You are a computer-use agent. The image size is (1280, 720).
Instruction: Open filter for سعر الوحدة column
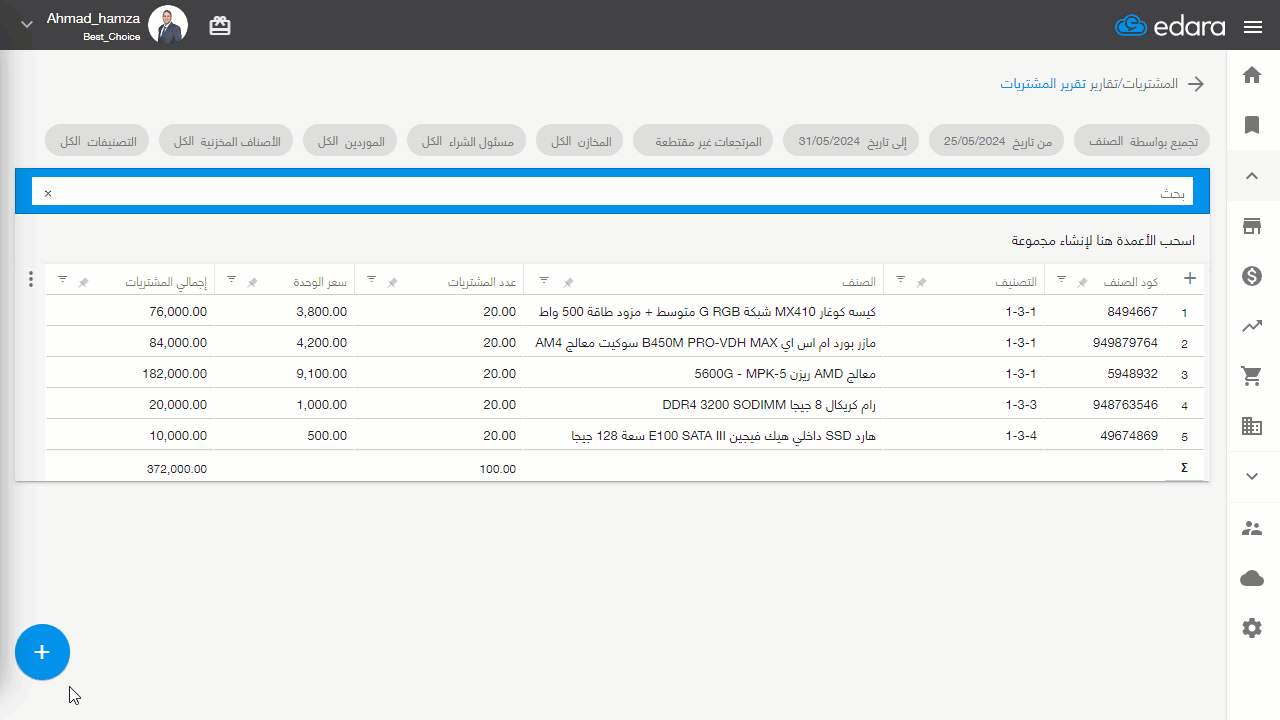232,279
